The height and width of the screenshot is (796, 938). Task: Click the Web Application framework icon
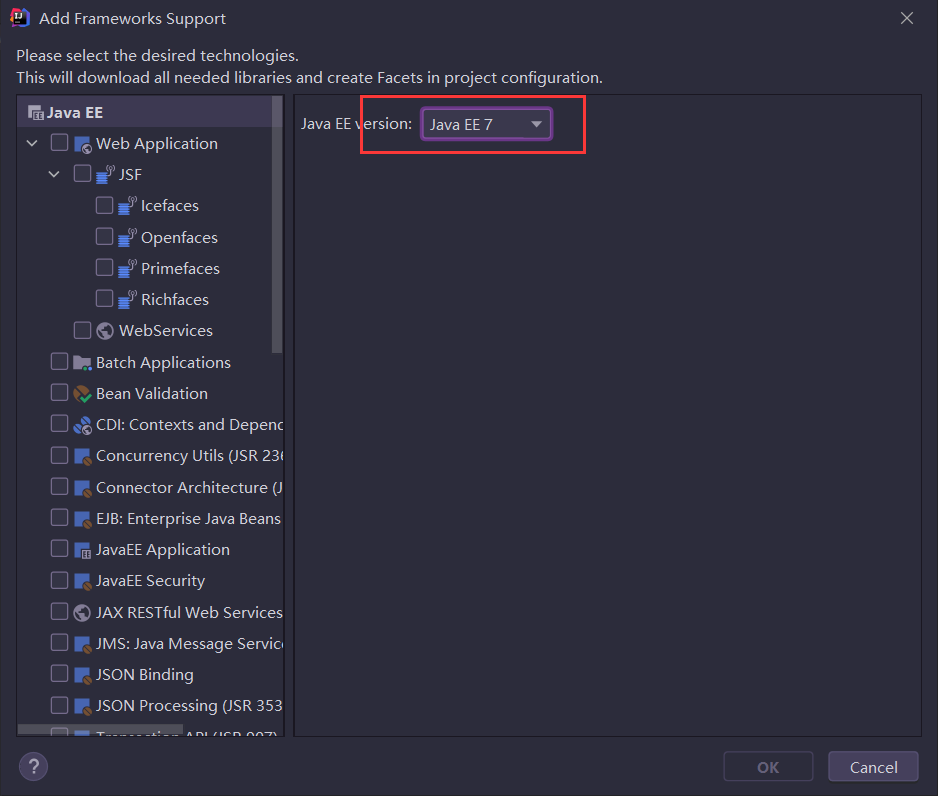[83, 144]
